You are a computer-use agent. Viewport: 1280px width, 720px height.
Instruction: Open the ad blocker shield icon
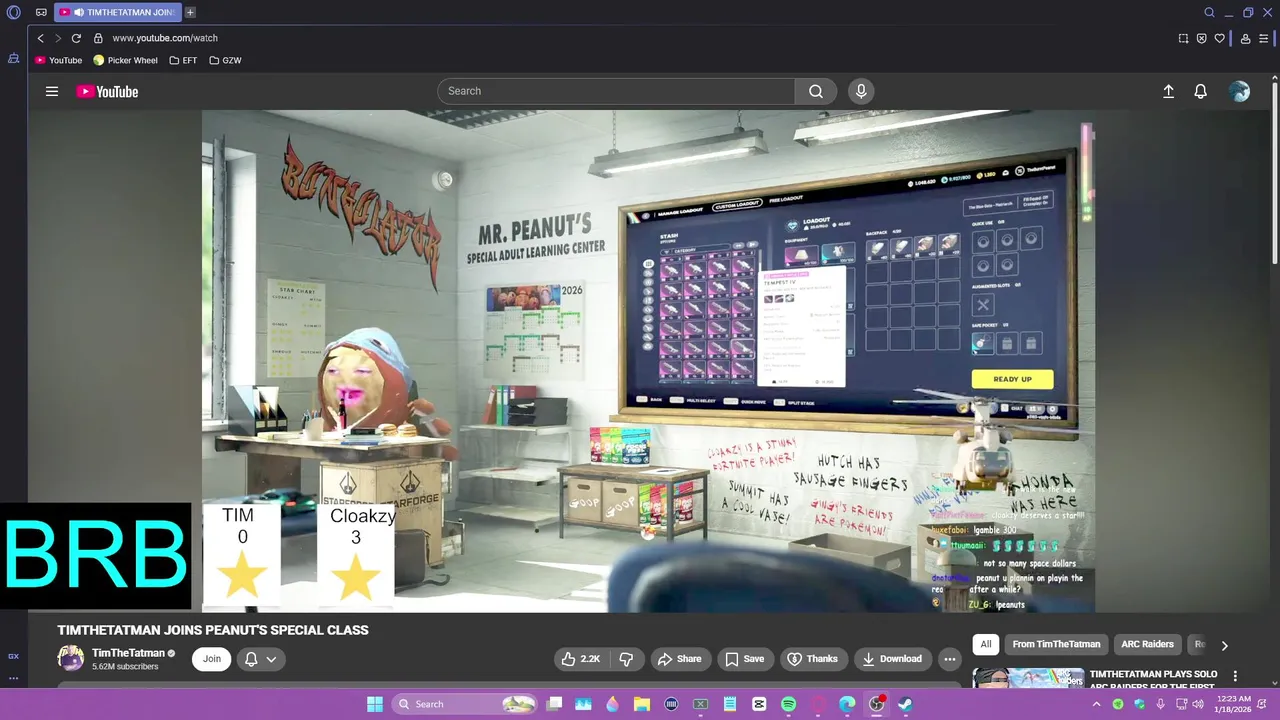[1202, 38]
